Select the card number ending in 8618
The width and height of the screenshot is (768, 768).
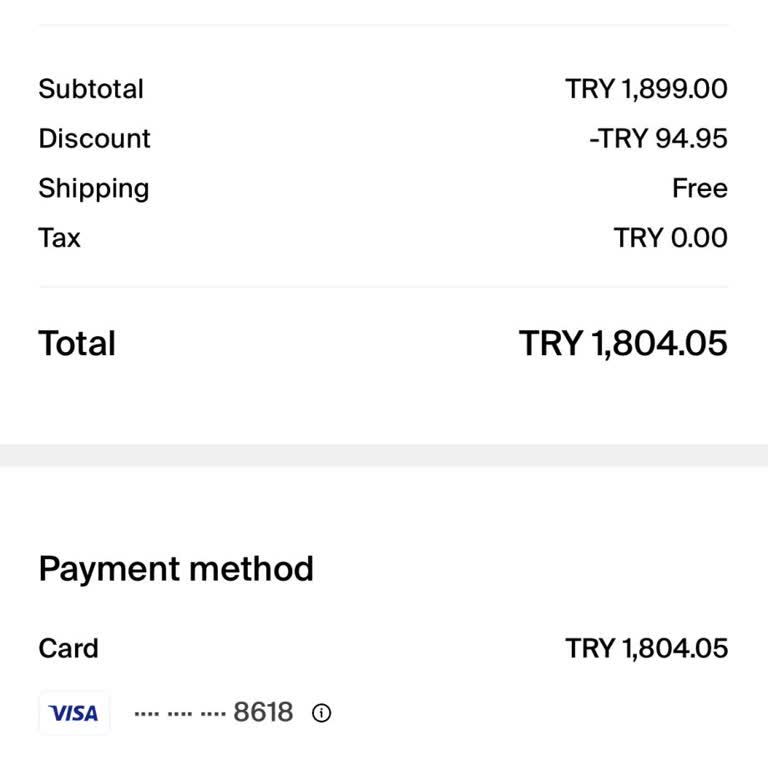point(263,712)
